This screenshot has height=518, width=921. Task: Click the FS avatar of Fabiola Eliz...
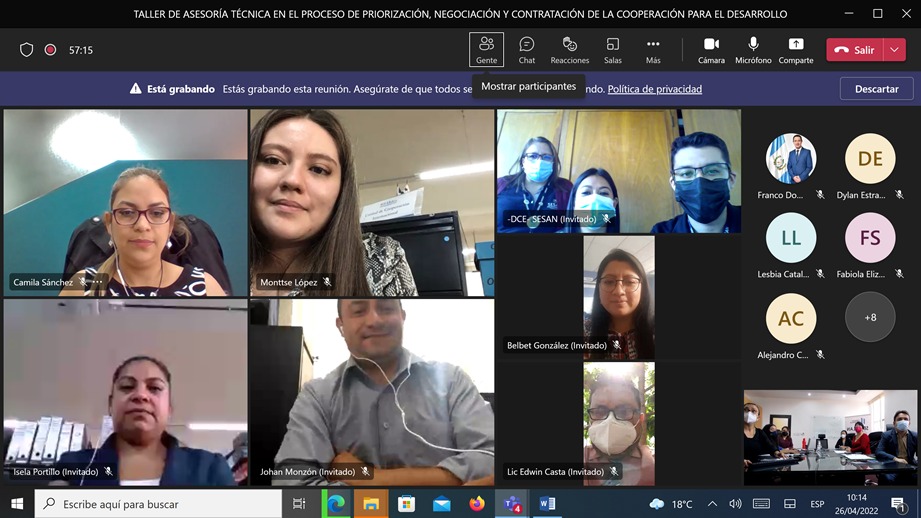870,238
